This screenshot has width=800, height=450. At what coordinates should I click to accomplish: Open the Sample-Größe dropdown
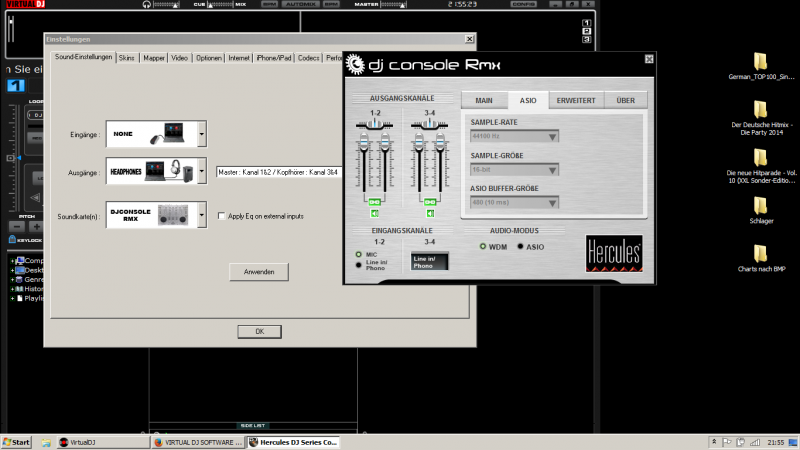click(514, 169)
